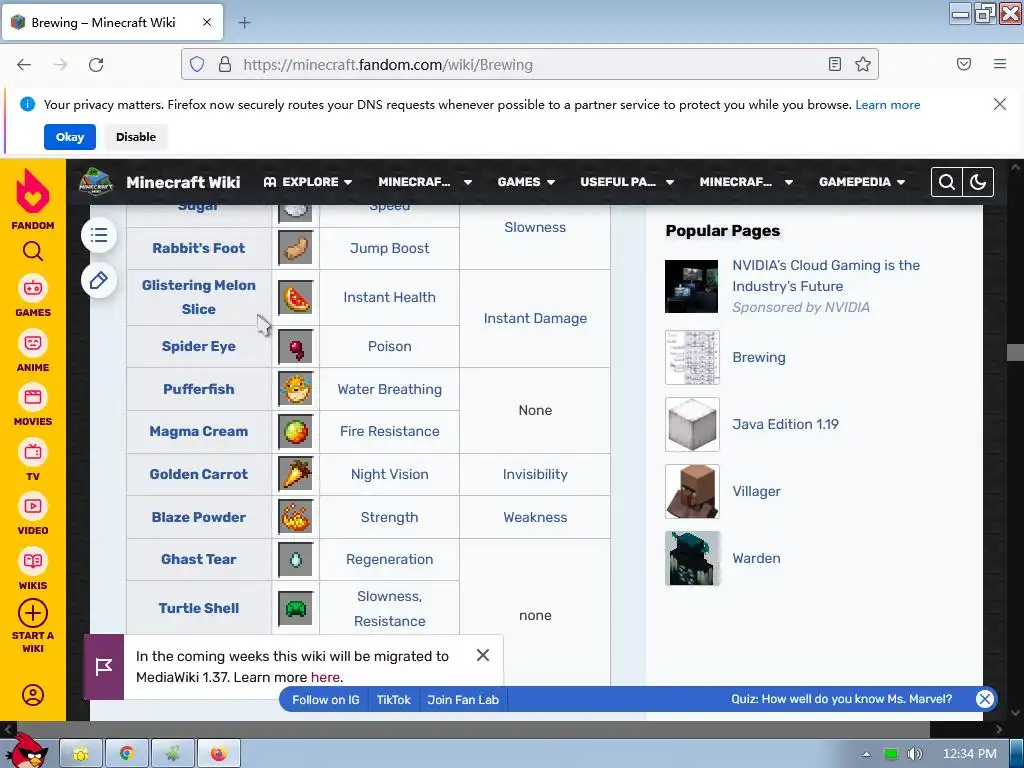1024x768 pixels.
Task: Open the Warden popular page thumbnail
Action: pyautogui.click(x=692, y=558)
